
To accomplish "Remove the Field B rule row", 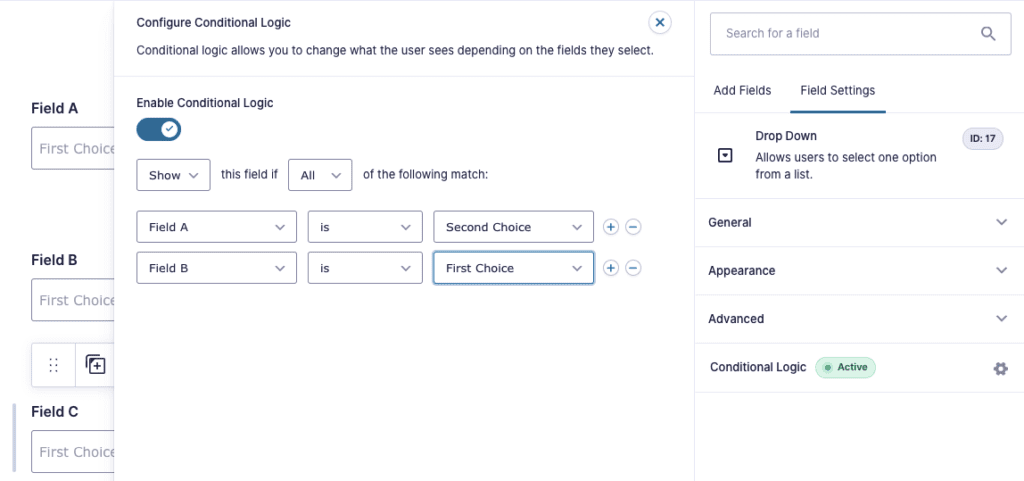I will [633, 268].
